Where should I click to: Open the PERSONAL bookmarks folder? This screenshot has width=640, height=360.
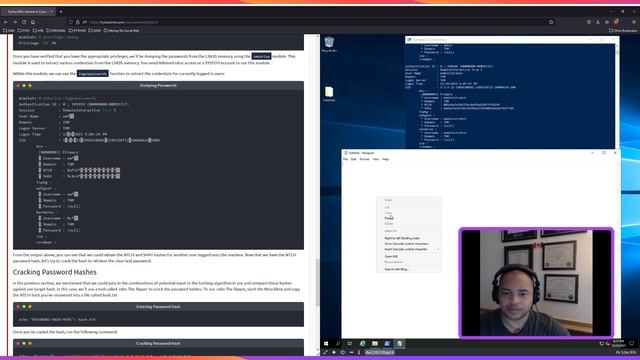tap(56, 31)
